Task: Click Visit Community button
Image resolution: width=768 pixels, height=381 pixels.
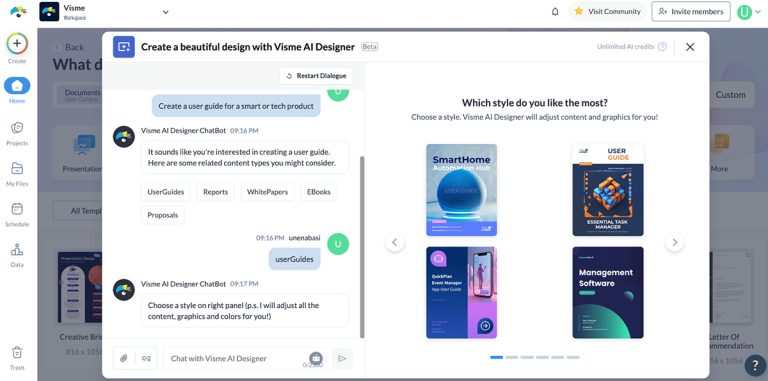Action: (x=607, y=11)
